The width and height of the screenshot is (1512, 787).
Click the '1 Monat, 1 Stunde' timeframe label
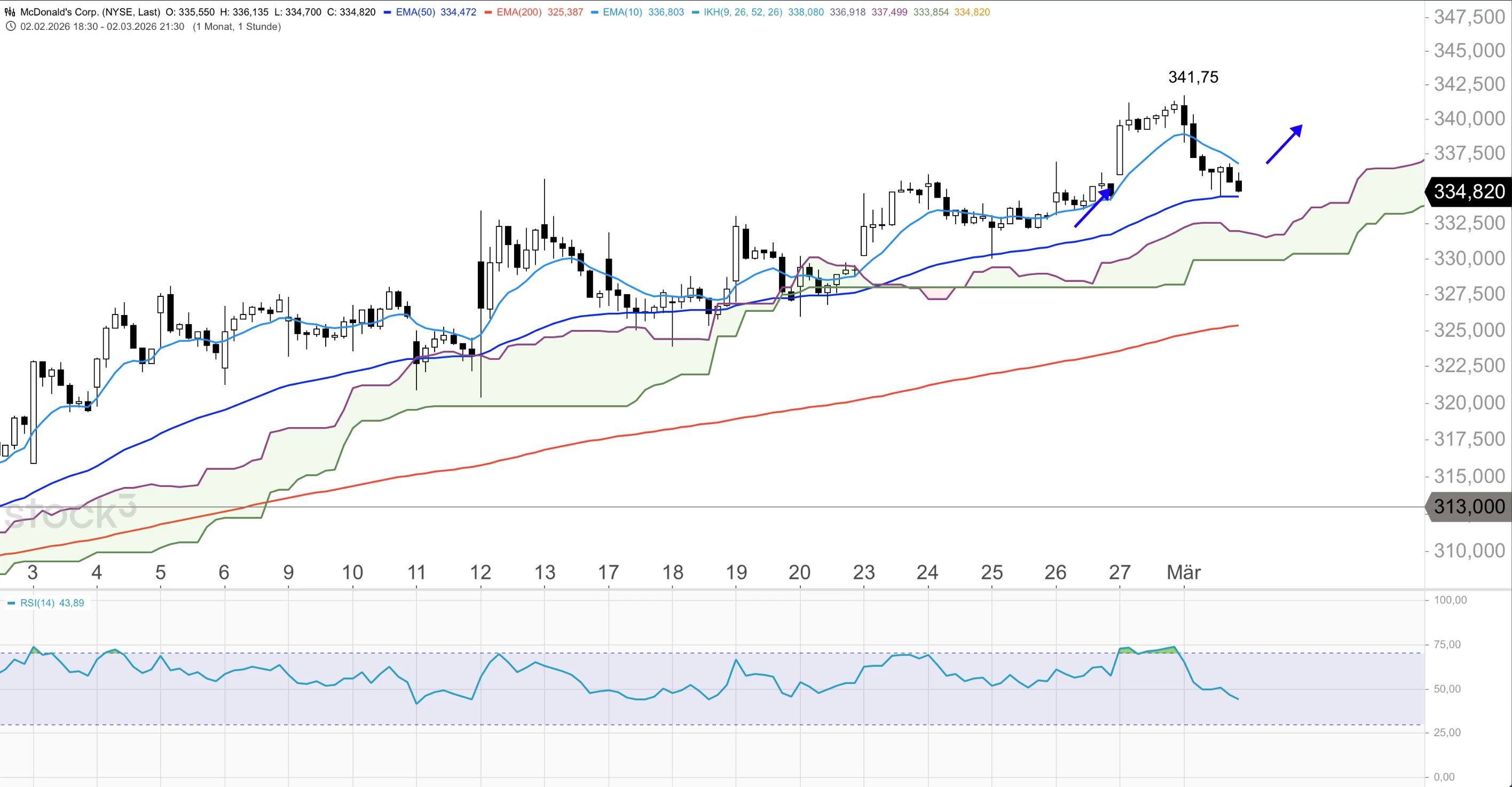[237, 26]
